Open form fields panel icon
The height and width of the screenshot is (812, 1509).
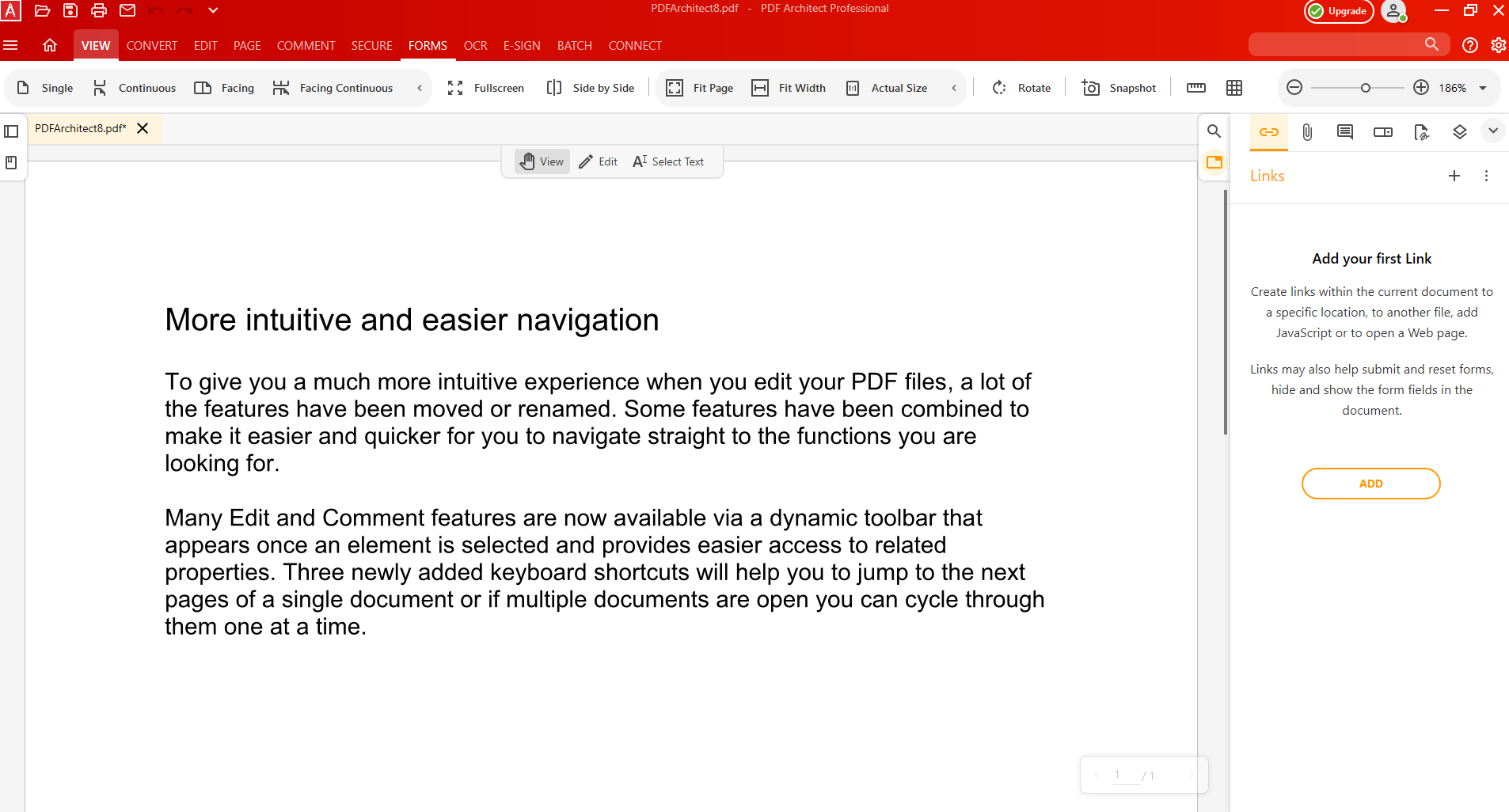pos(1383,132)
